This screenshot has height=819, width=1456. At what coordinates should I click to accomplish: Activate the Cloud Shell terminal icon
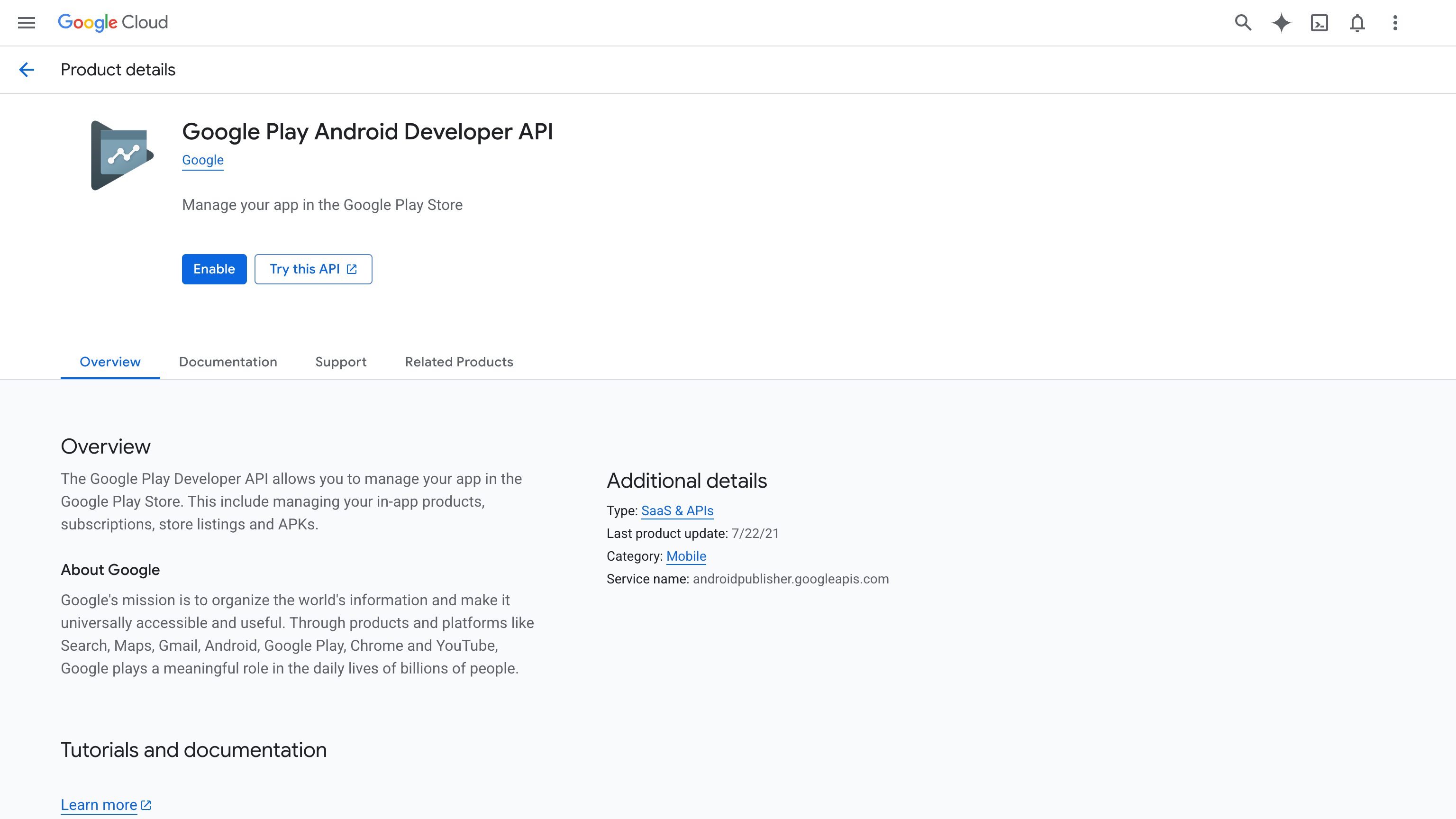pyautogui.click(x=1319, y=23)
